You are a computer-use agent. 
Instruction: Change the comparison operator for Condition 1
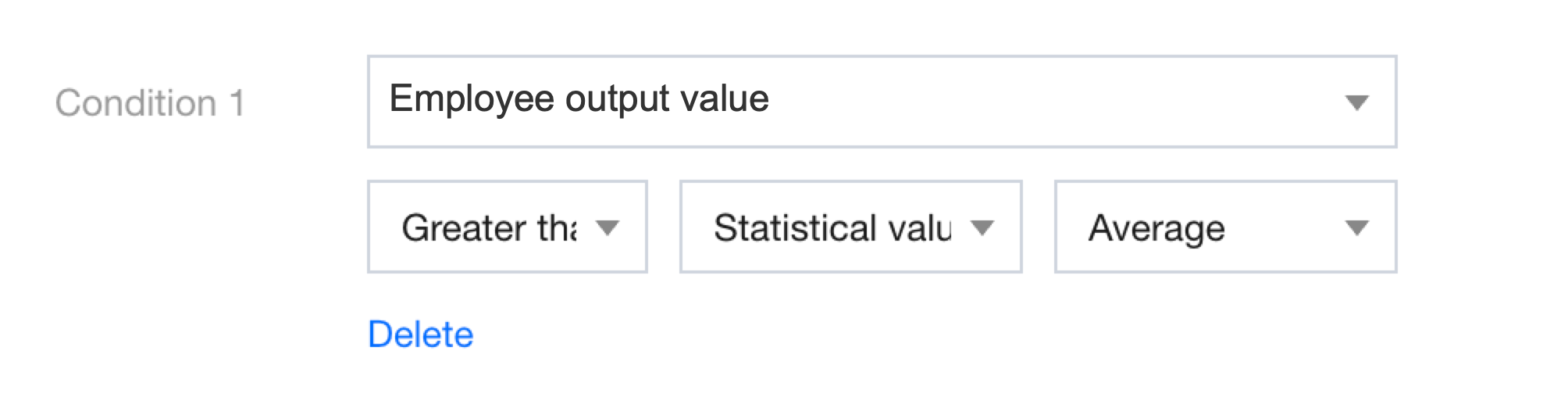507,227
